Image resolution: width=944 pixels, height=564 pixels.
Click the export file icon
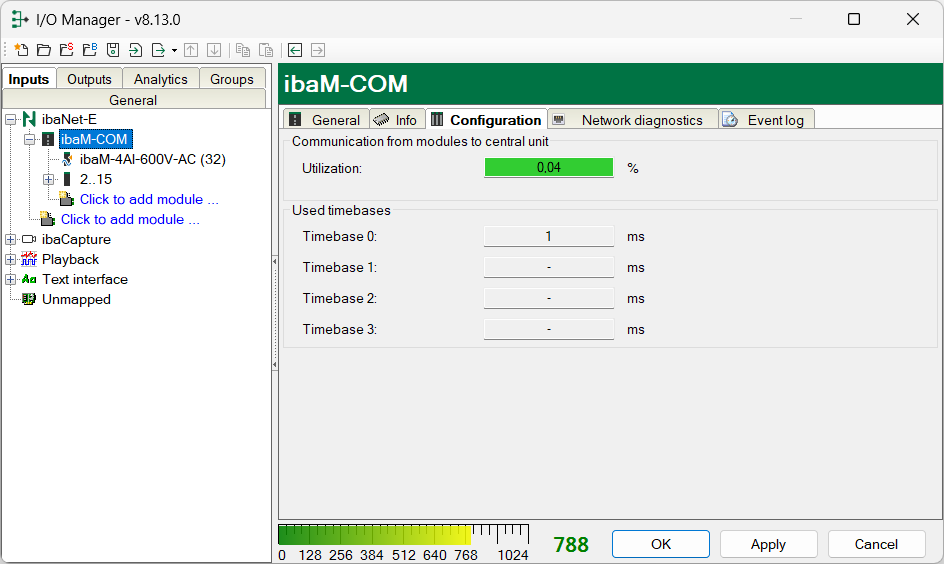[x=158, y=50]
